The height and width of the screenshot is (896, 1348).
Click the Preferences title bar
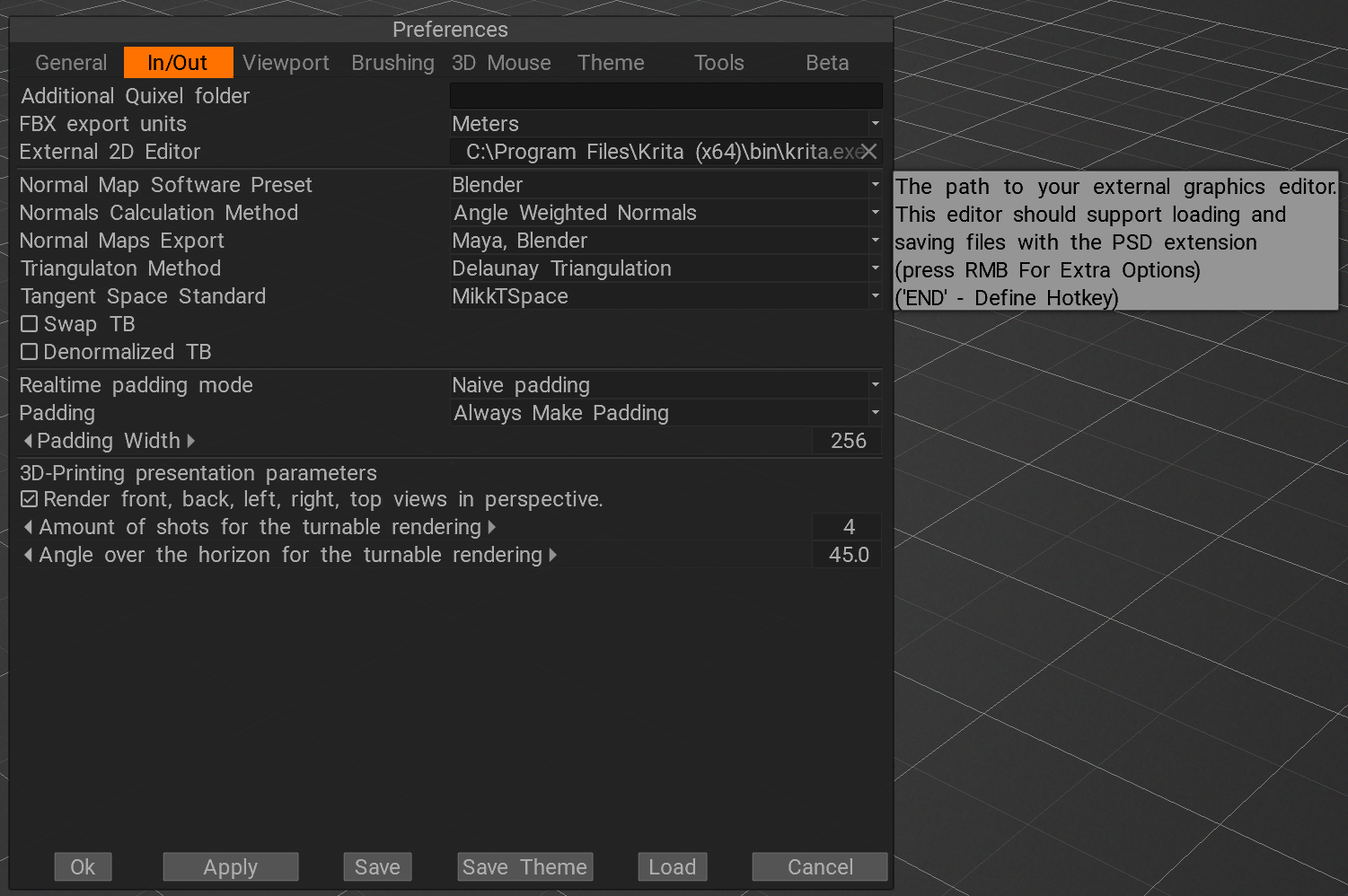(x=451, y=30)
